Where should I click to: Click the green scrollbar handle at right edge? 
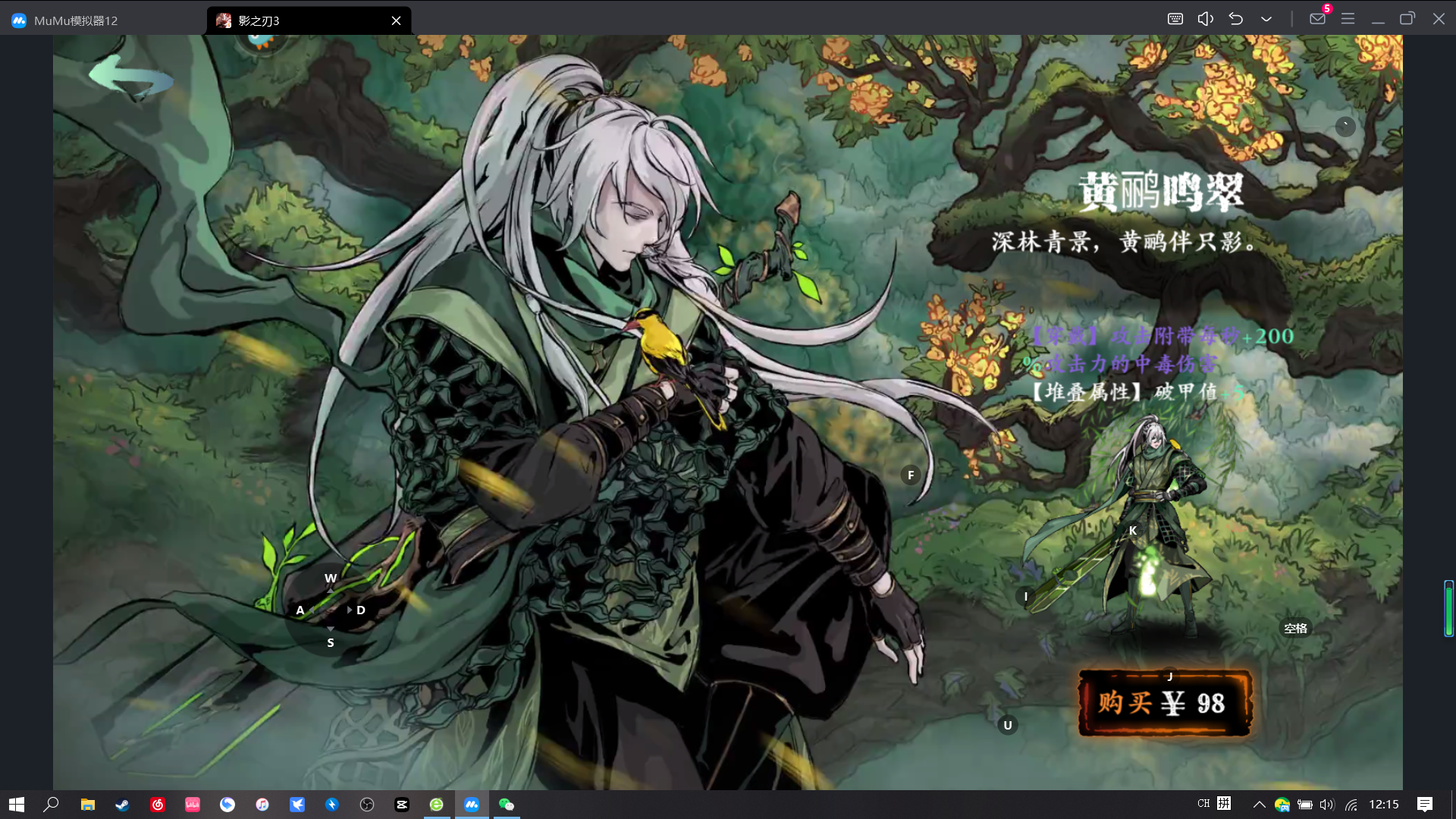coord(1448,608)
